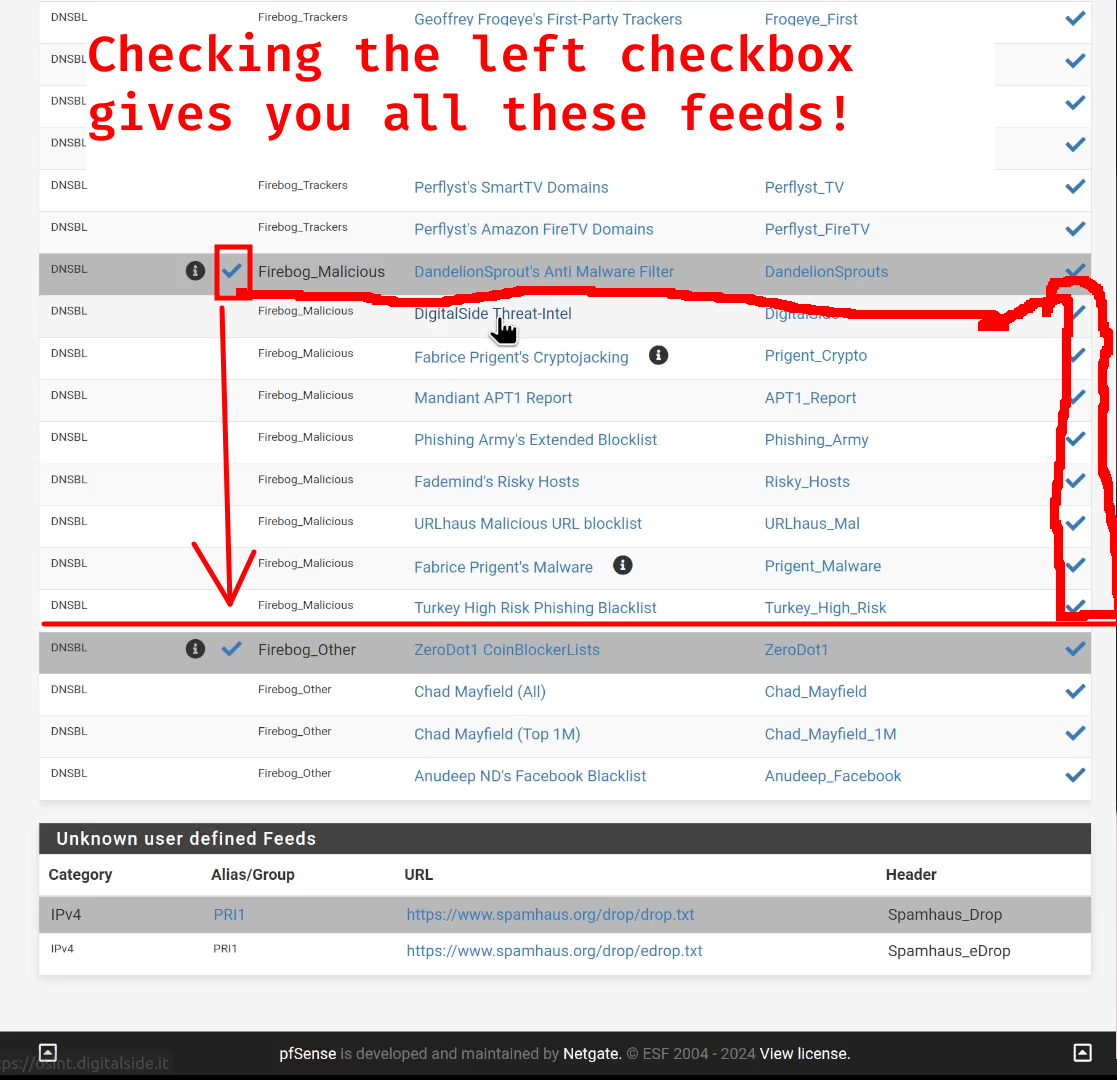Screen dimensions: 1117x1080
Task: Open Turkey High Risk Phishing Blacklist link
Action: (x=535, y=608)
